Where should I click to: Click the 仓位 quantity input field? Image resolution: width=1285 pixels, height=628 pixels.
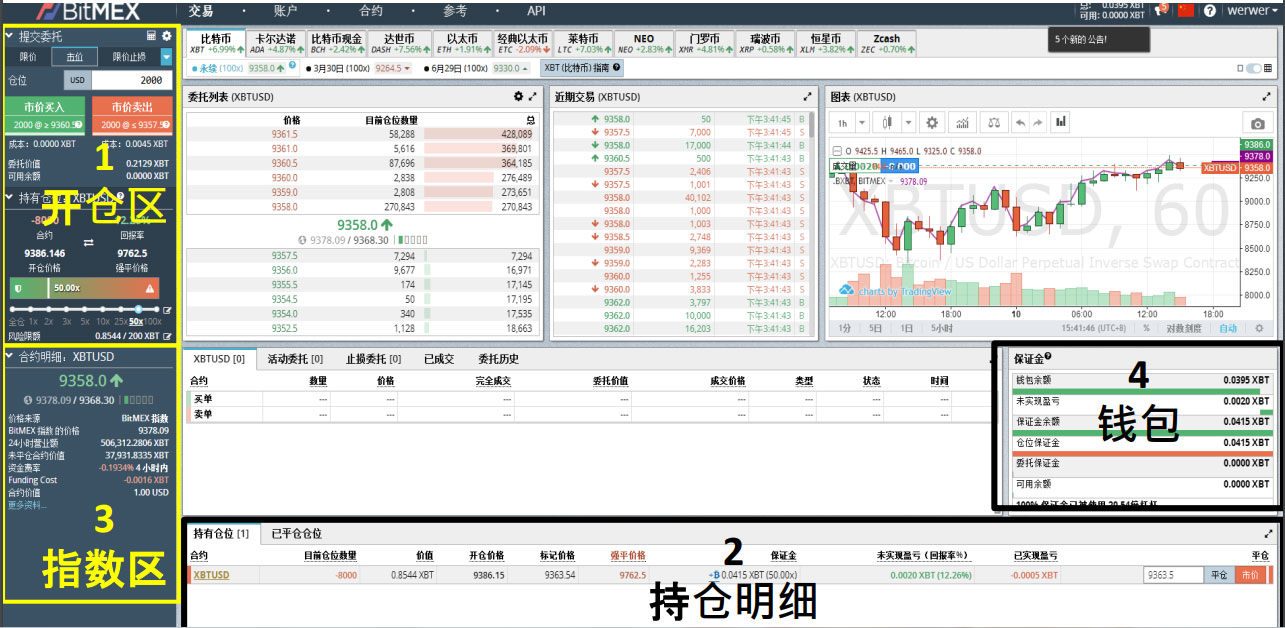tap(131, 80)
